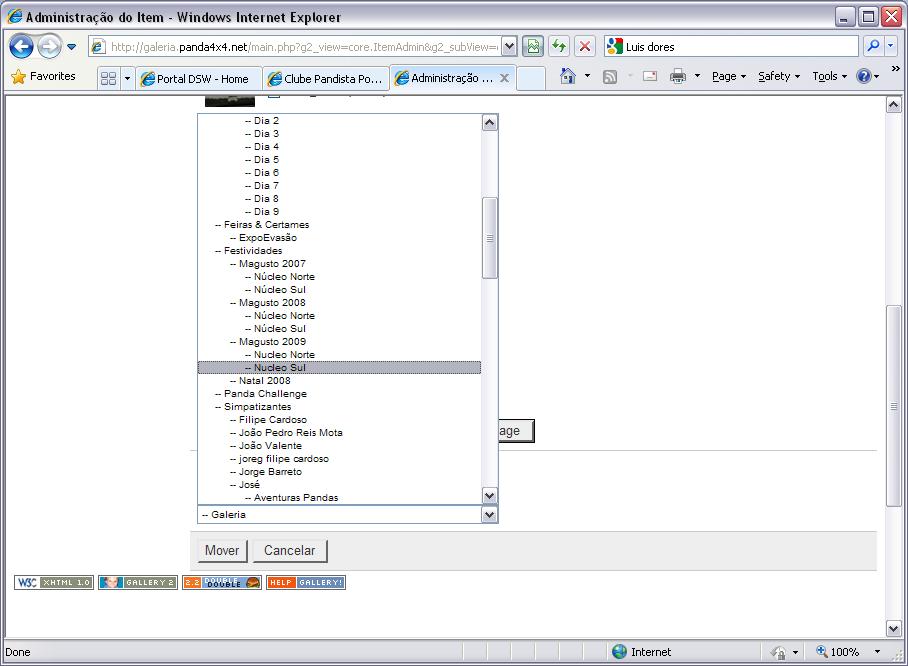Viewport: 908px width, 666px height.
Task: Close the Administração tab
Action: pyautogui.click(x=504, y=78)
